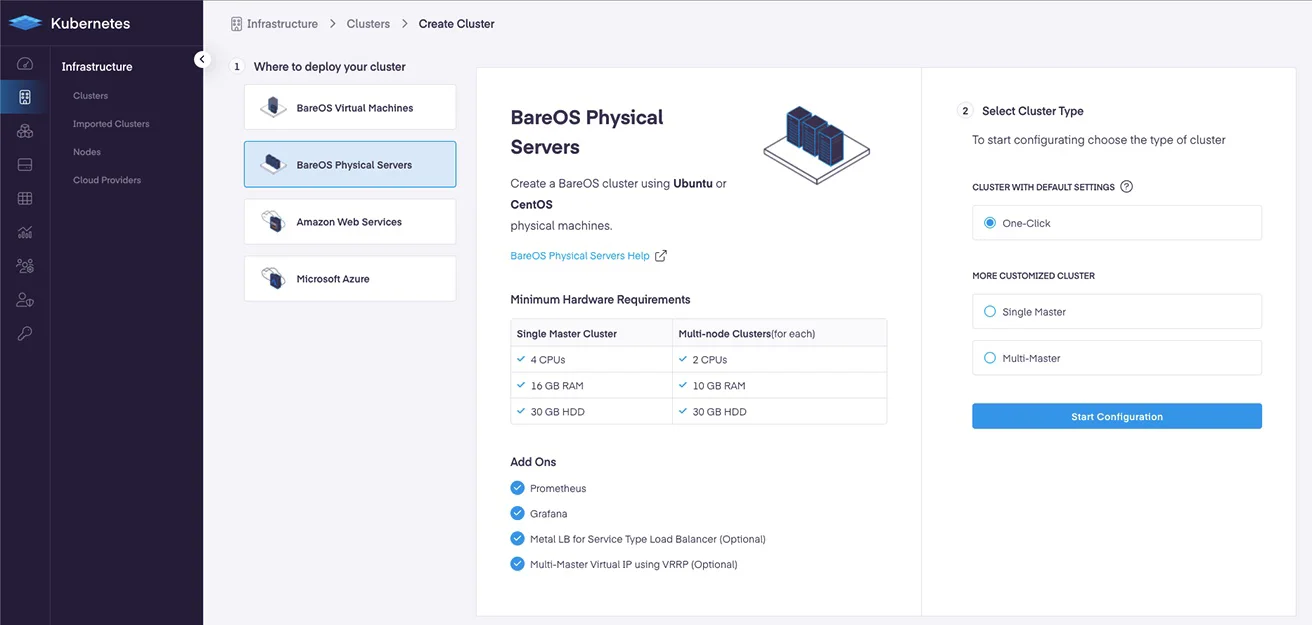
Task: Select the Multi-Master cluster type
Action: point(1117,358)
